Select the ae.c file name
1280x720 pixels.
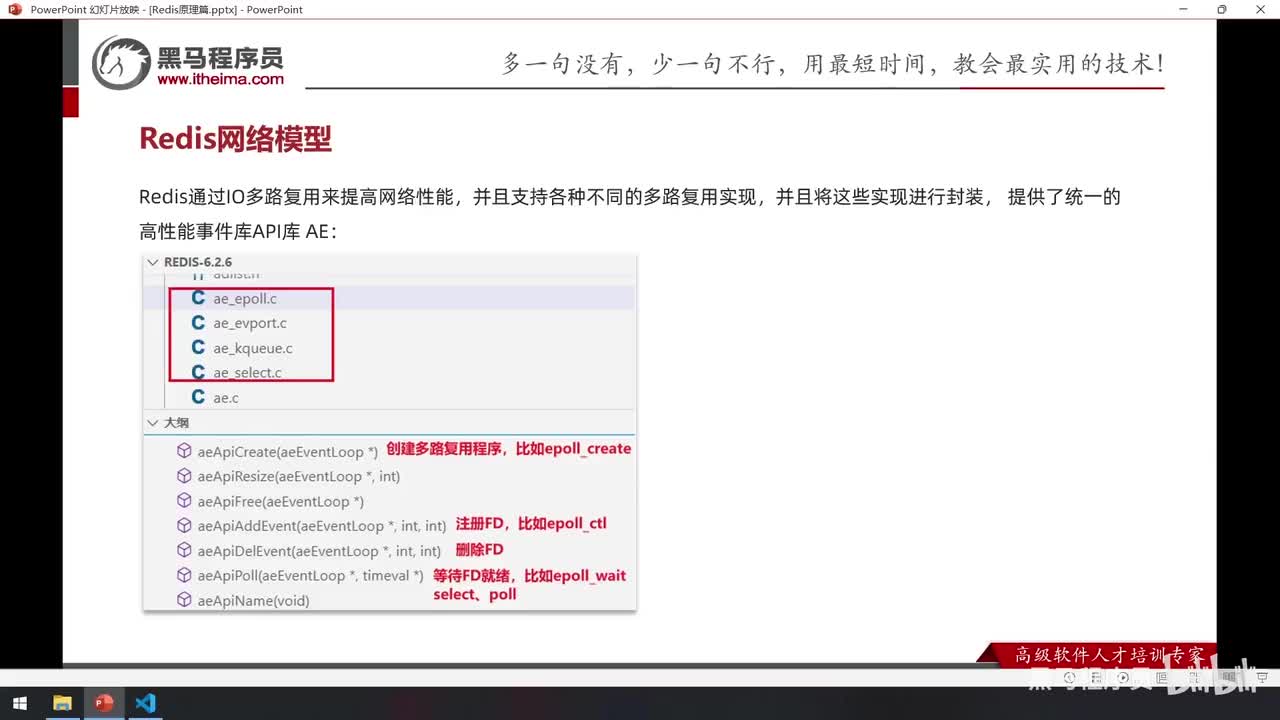click(x=226, y=398)
